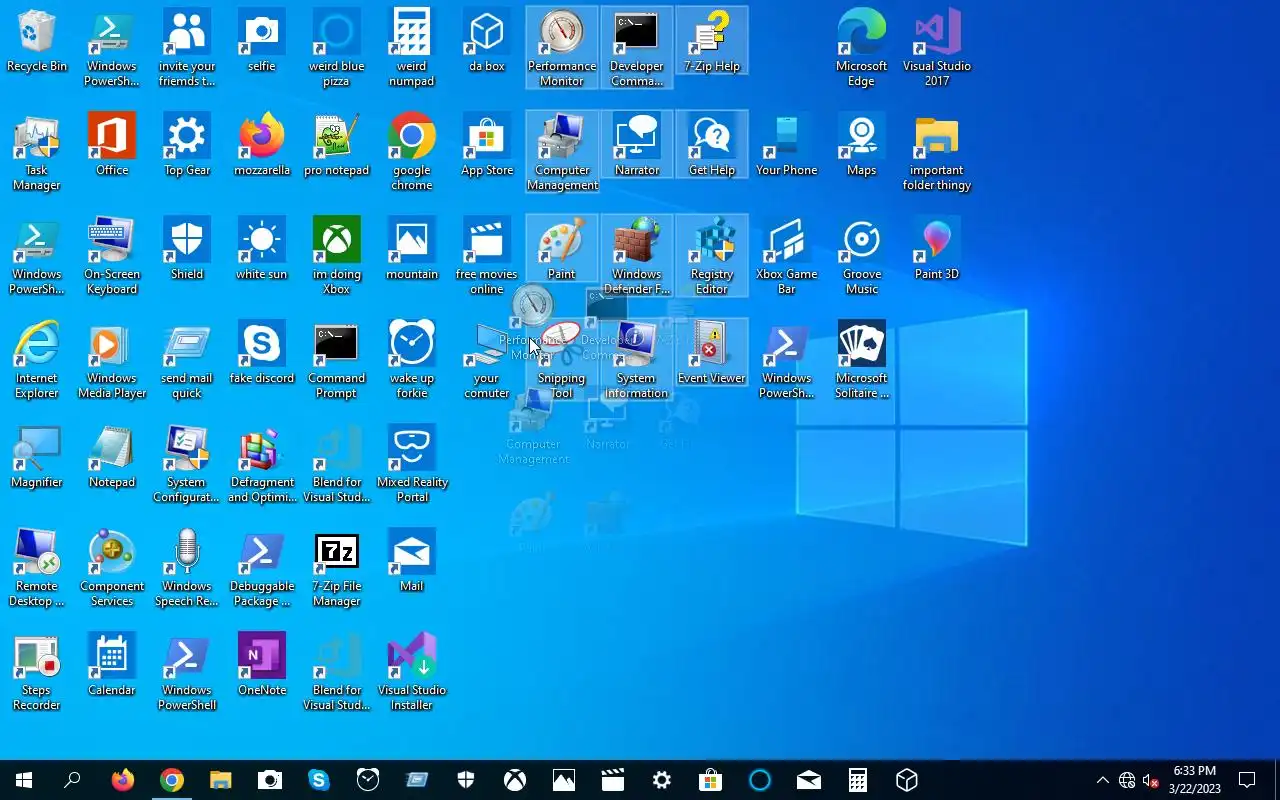Select the OneNote desktop icon

click(262, 666)
